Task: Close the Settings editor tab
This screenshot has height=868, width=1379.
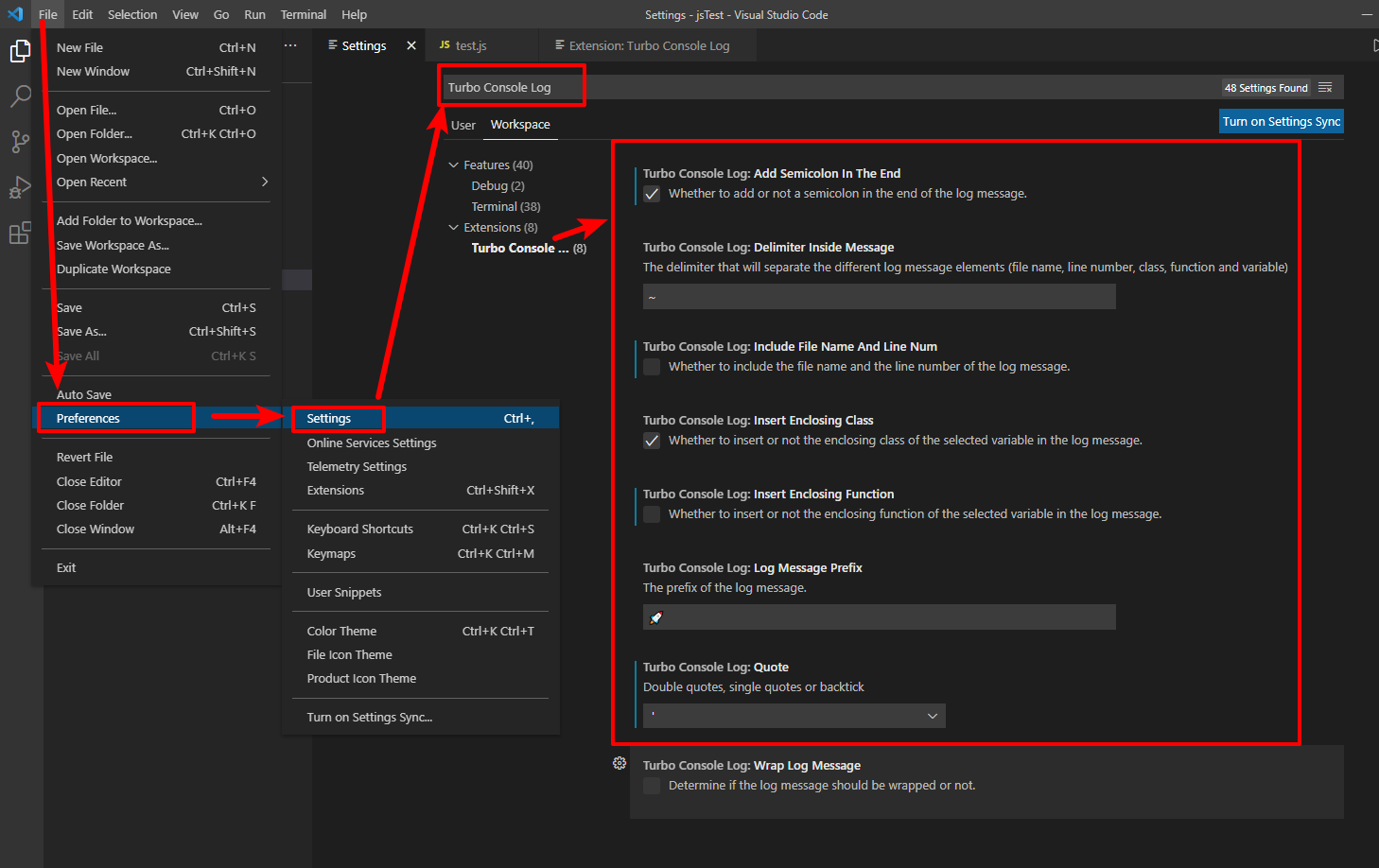Action: [411, 45]
